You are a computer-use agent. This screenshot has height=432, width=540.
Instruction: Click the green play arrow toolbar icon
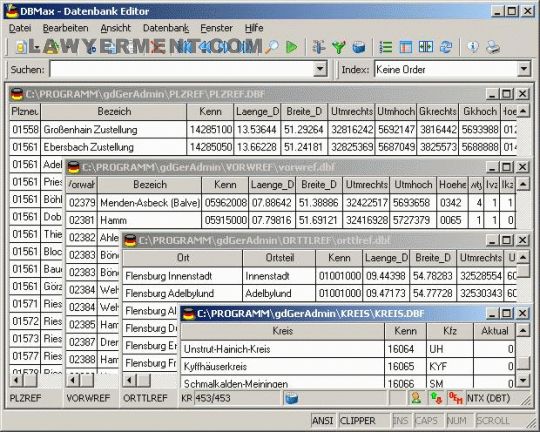pos(292,47)
